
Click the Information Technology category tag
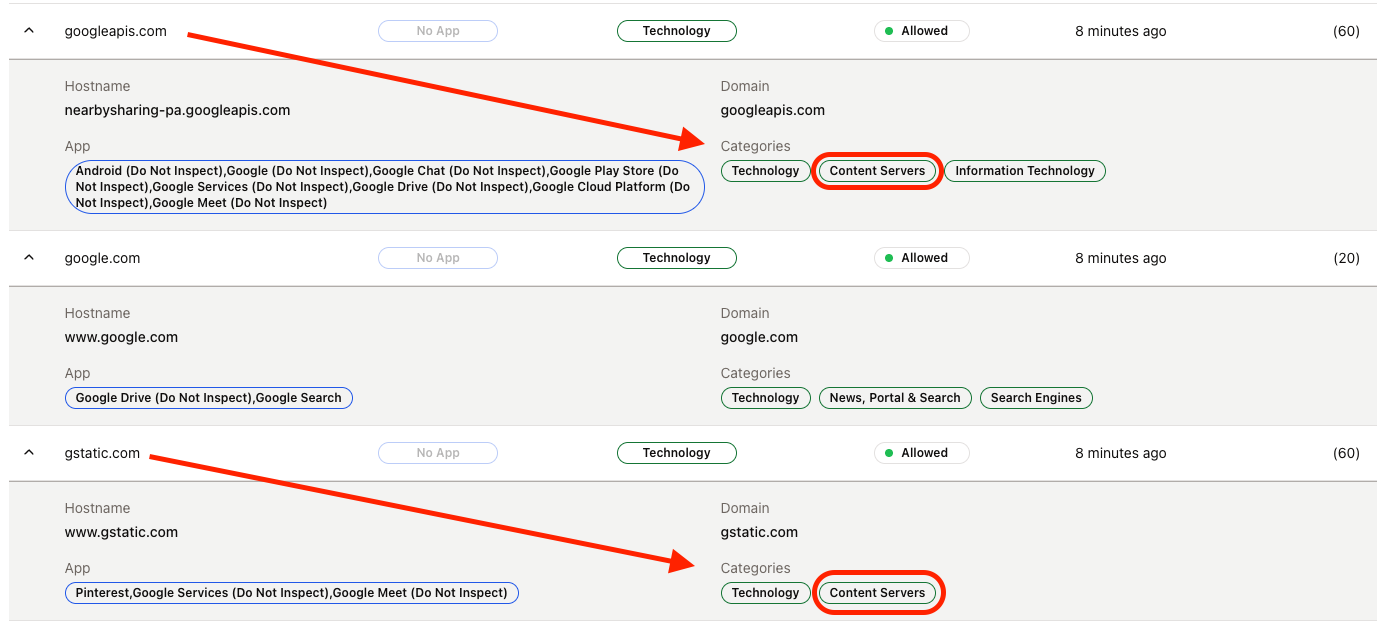click(1025, 171)
